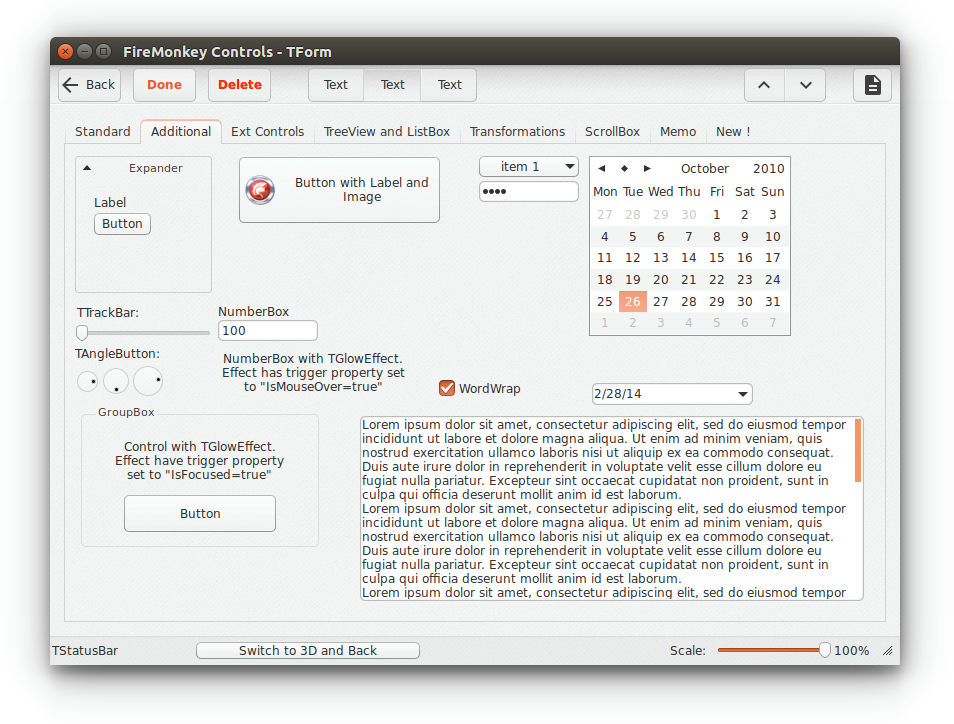This screenshot has width=954, height=724.
Task: Select greyed day 7 in last calendar row
Action: [x=773, y=323]
